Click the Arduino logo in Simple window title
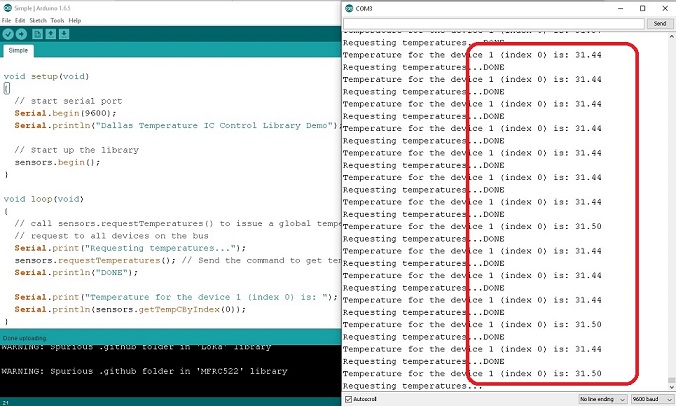Screen dimensions: 676x406 (x=7, y=8)
